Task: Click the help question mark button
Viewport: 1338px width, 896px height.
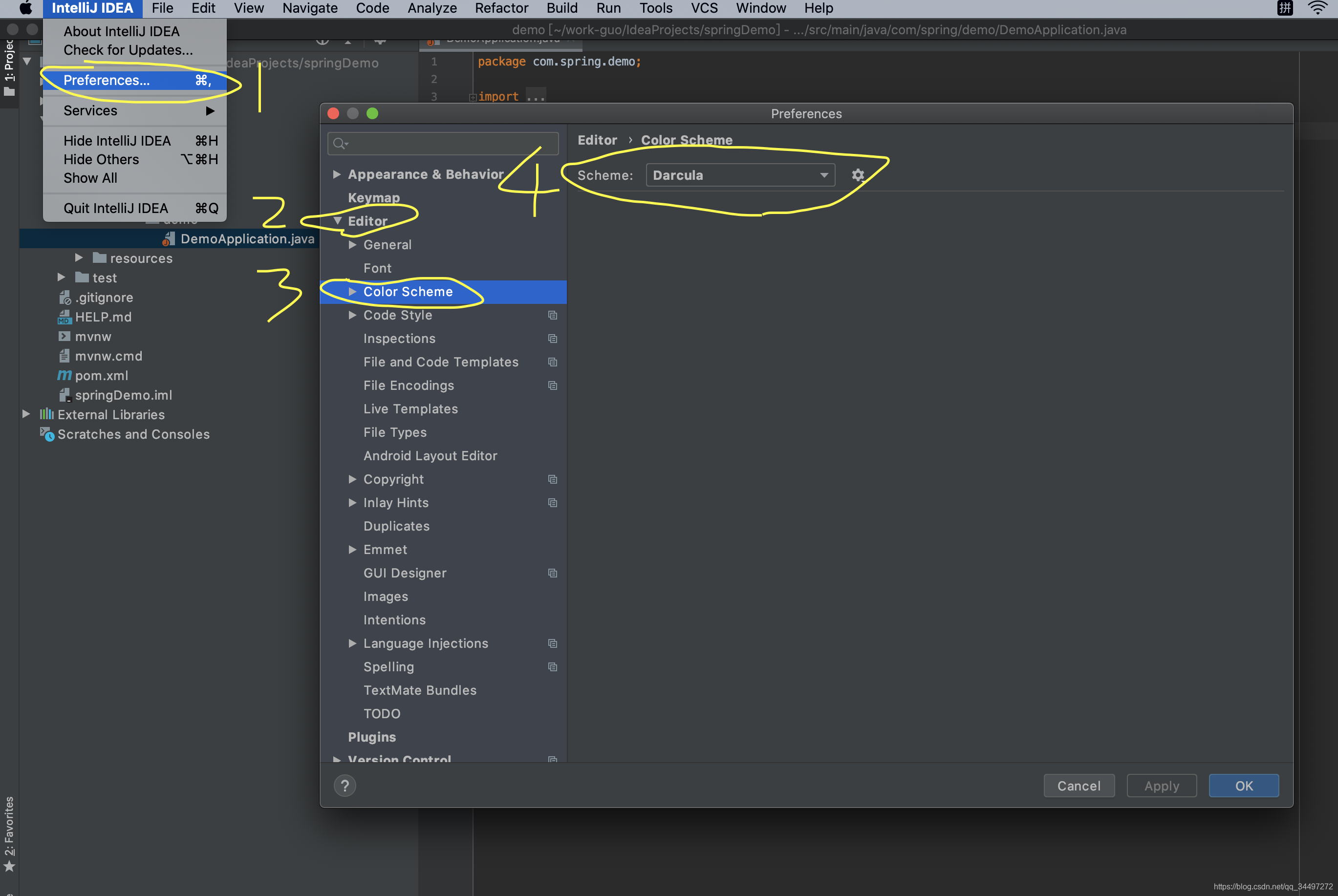Action: (x=345, y=786)
